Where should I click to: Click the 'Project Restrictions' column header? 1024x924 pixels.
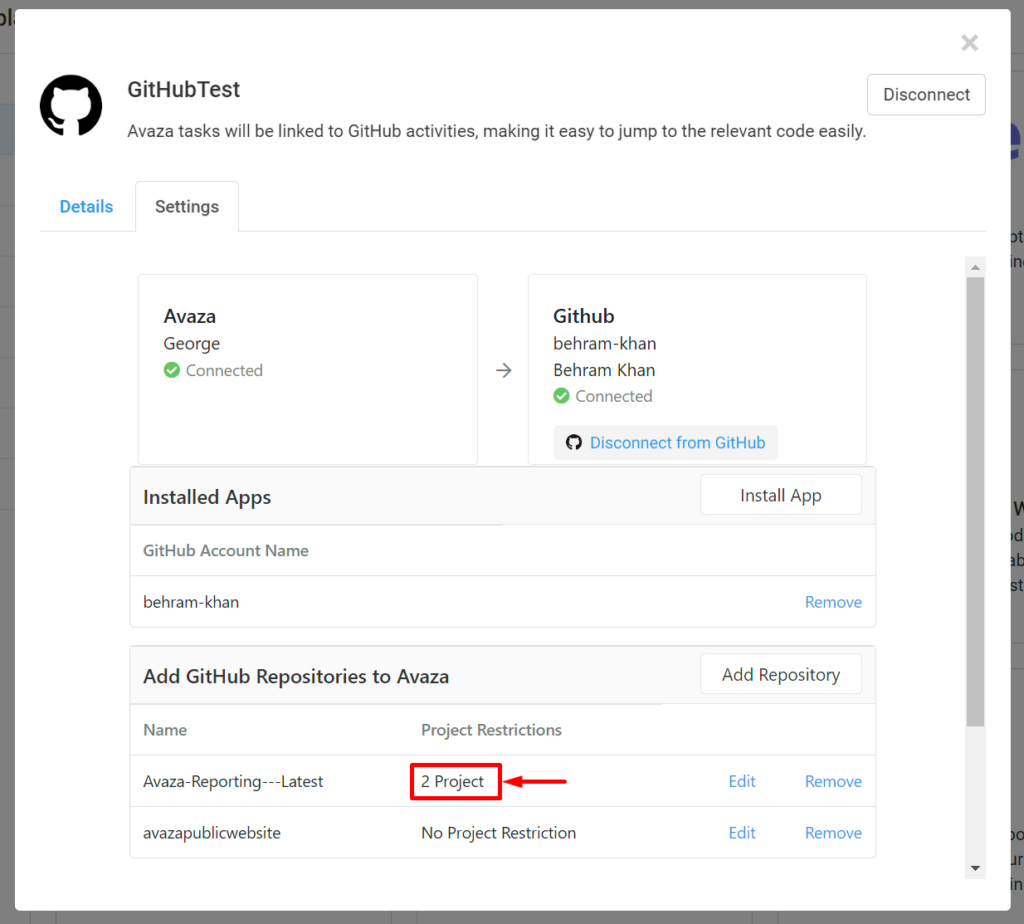[x=491, y=729]
